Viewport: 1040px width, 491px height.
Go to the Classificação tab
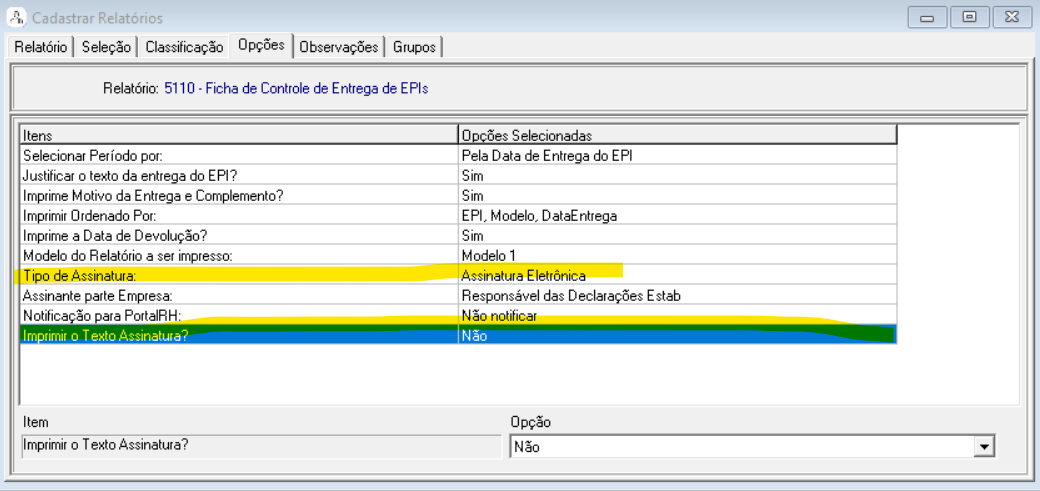pos(184,47)
